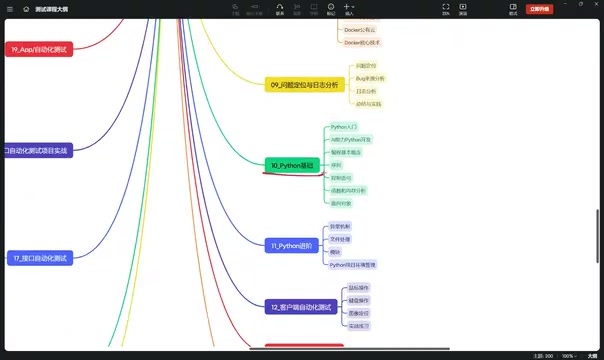Select the Docker核心技术 subtopic

[x=362, y=42]
